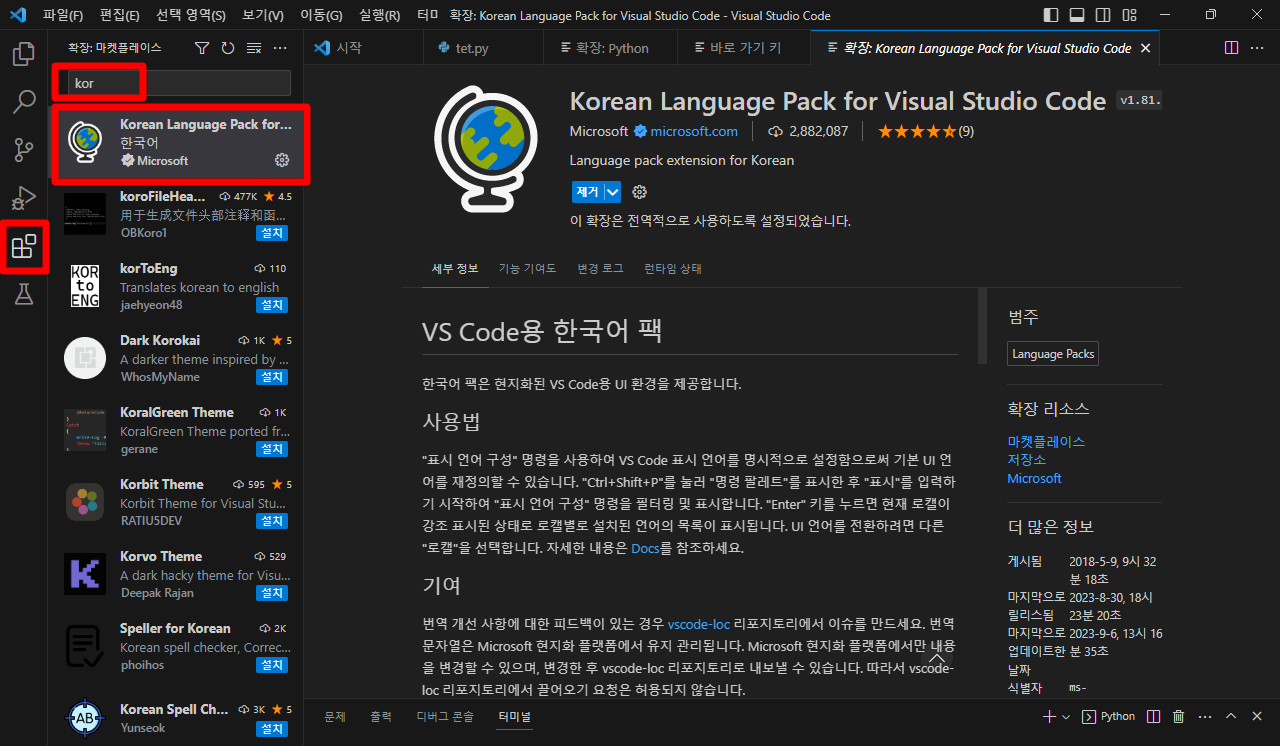The width and height of the screenshot is (1280, 746).
Task: Open the 파일(F) menu
Action: [63, 15]
